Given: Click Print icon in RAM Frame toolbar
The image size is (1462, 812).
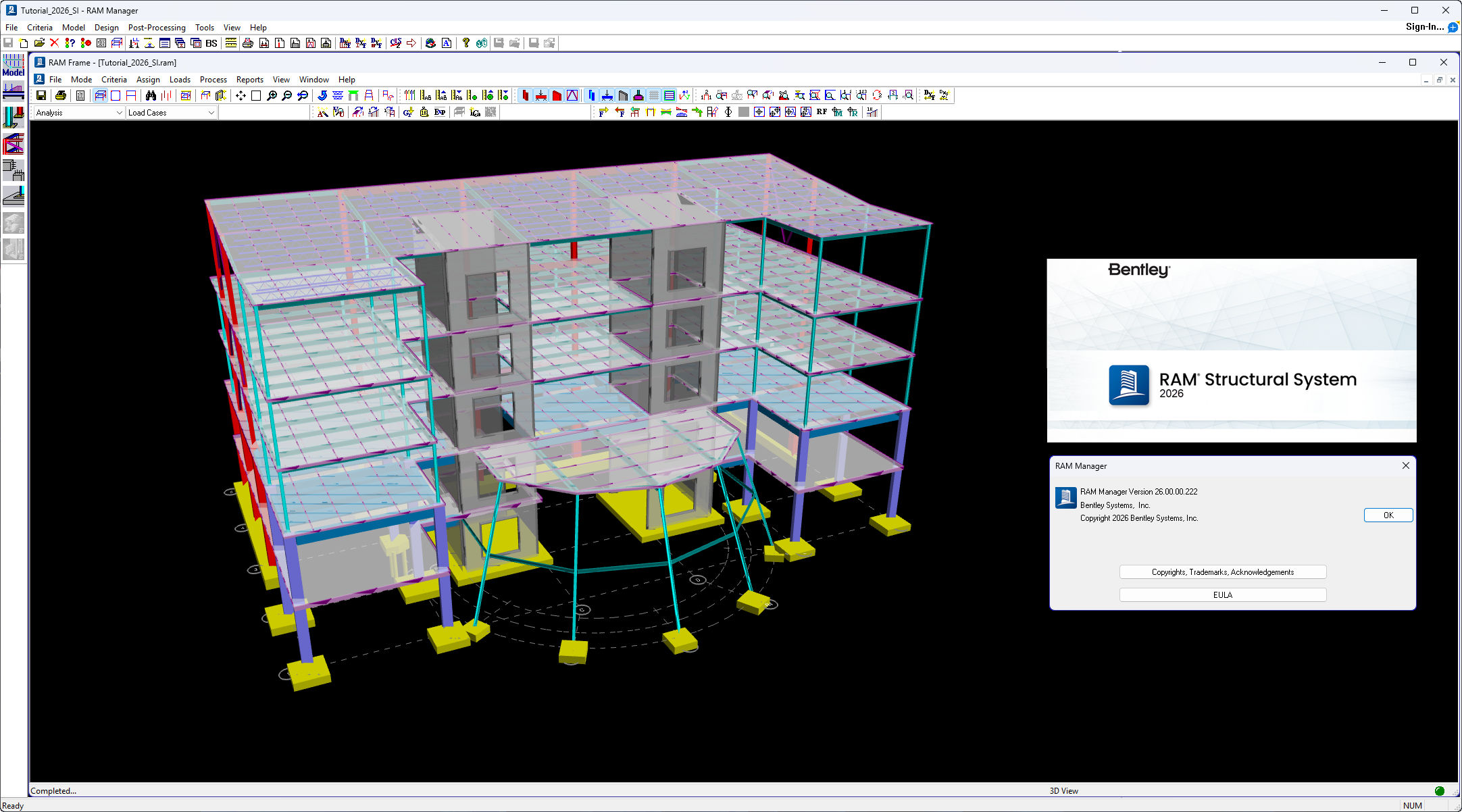Looking at the screenshot, I should 61,95.
